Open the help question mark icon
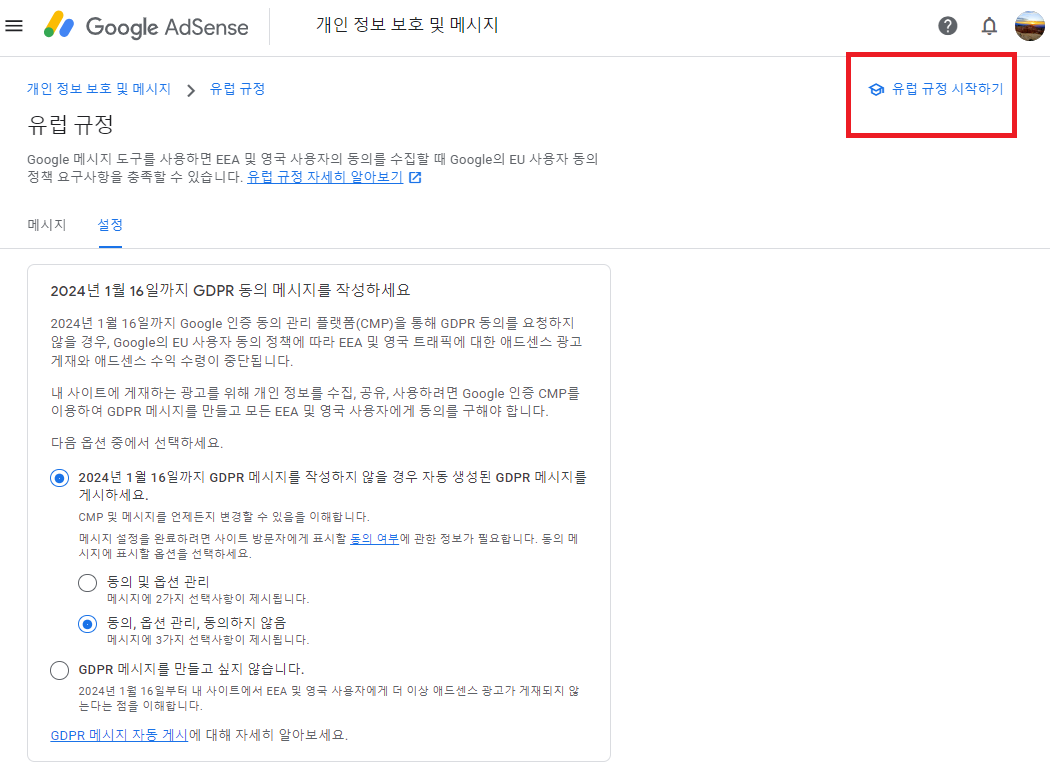The height and width of the screenshot is (768, 1050). tap(948, 26)
